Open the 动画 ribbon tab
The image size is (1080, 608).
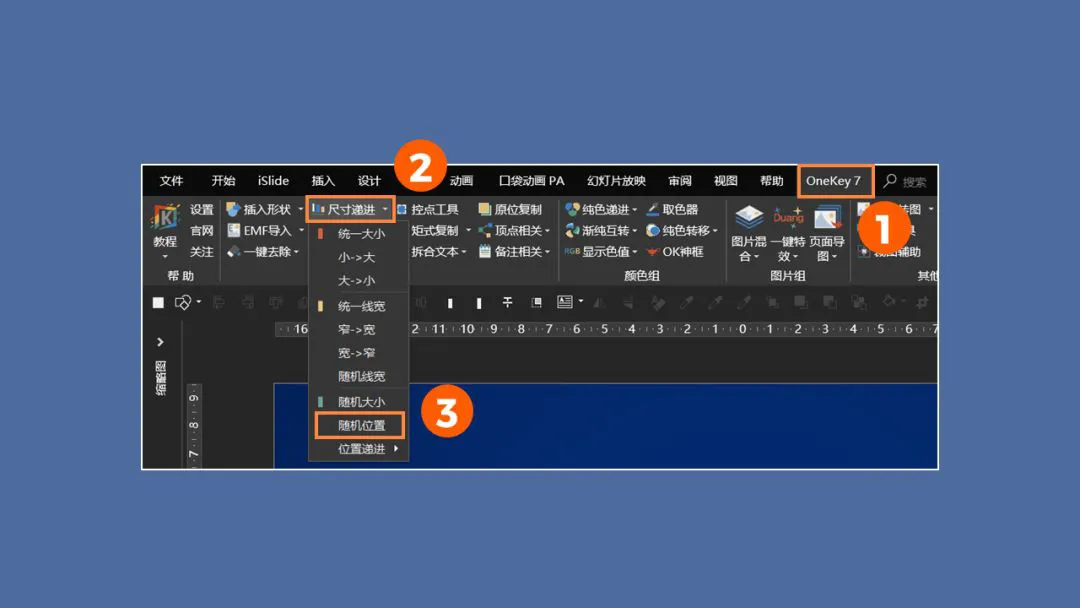pos(461,181)
